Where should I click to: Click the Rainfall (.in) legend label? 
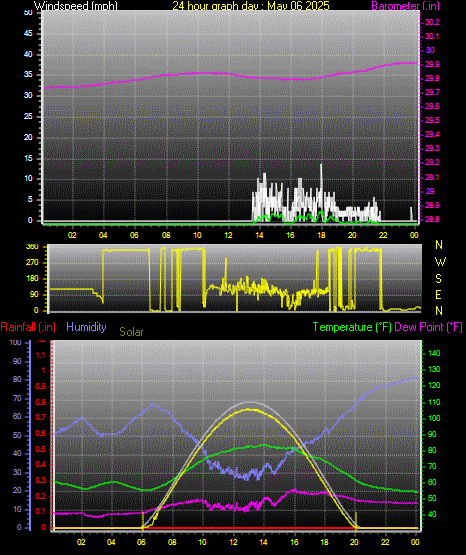click(x=28, y=327)
